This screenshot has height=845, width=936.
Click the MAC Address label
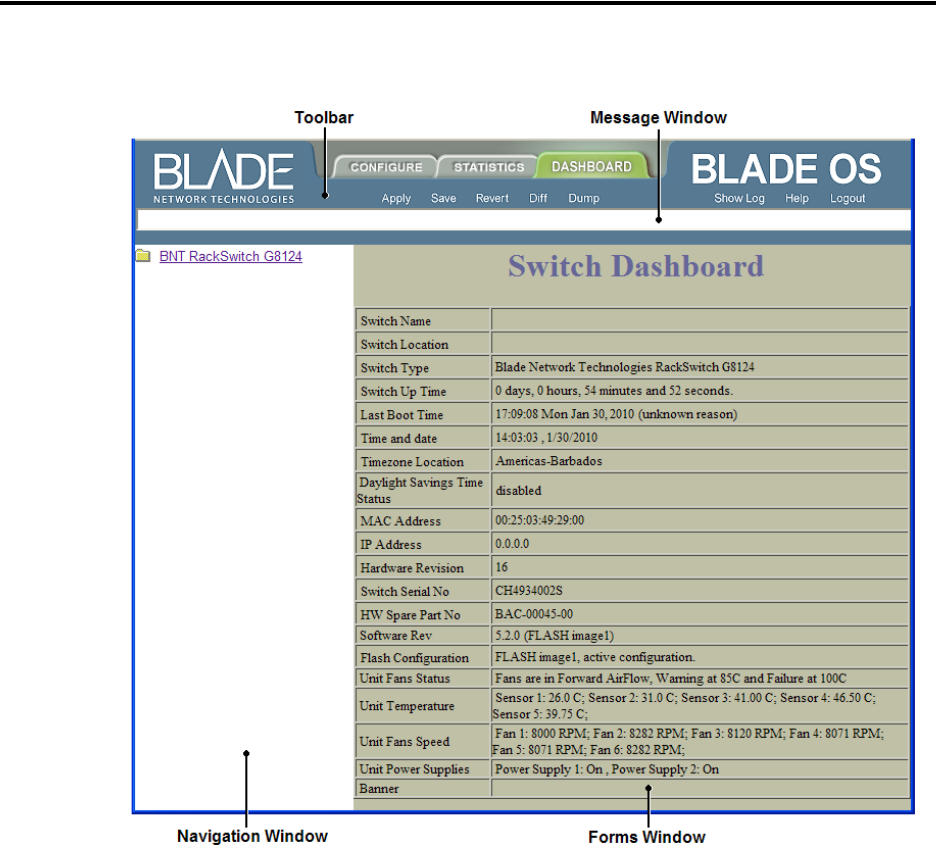(x=401, y=521)
